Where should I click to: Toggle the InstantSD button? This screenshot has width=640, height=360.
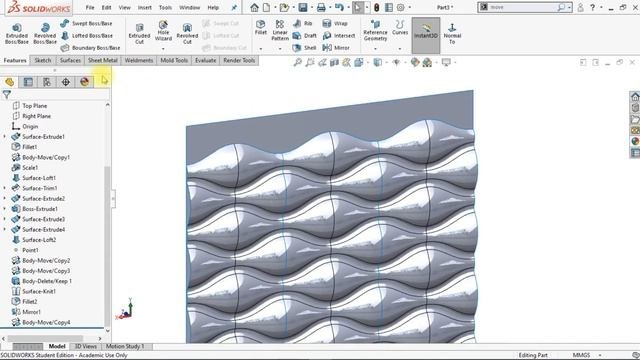426,36
